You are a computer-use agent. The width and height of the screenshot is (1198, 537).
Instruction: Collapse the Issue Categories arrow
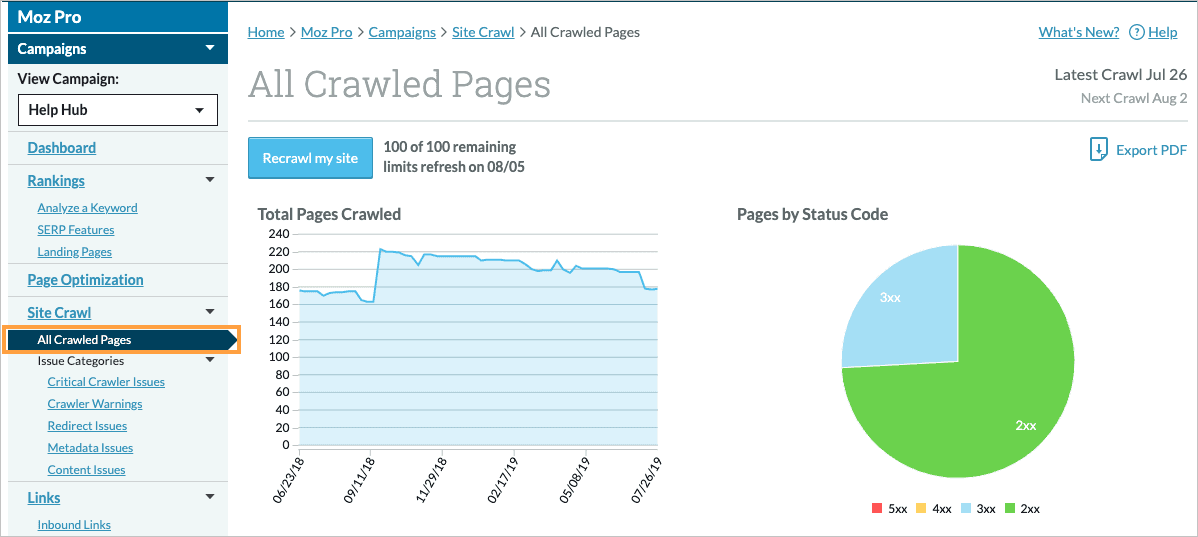click(209, 360)
